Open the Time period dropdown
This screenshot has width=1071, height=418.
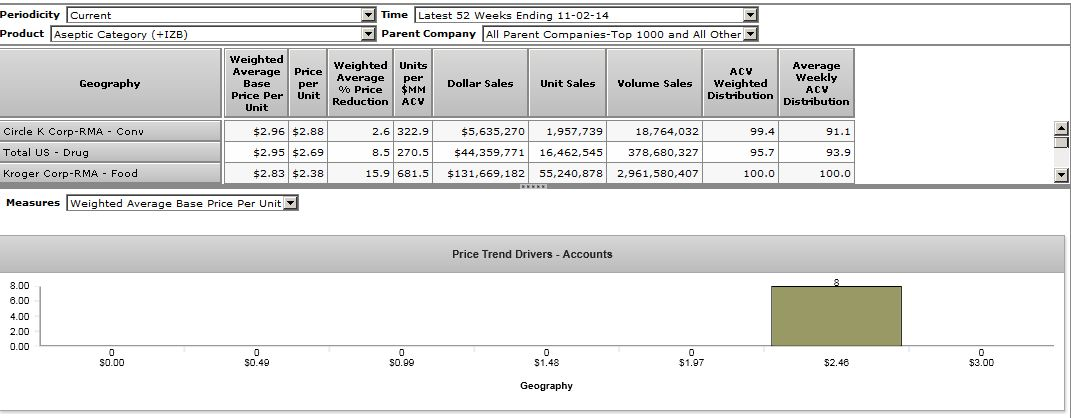[x=750, y=15]
